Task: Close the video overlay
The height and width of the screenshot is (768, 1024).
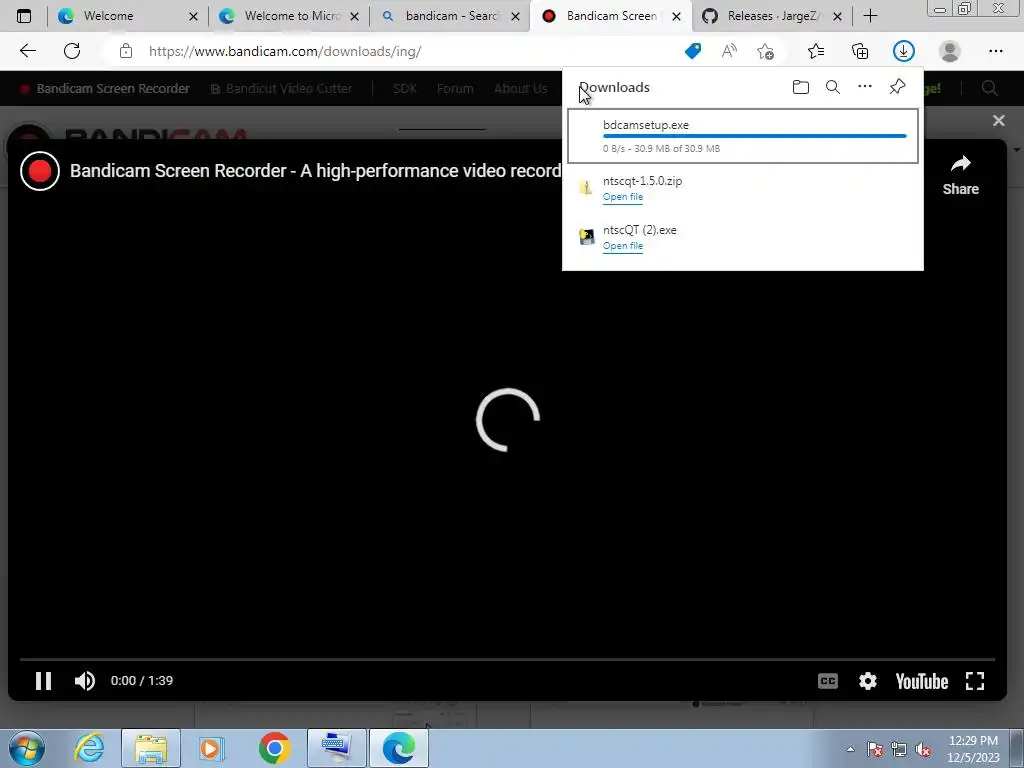Action: (x=999, y=120)
